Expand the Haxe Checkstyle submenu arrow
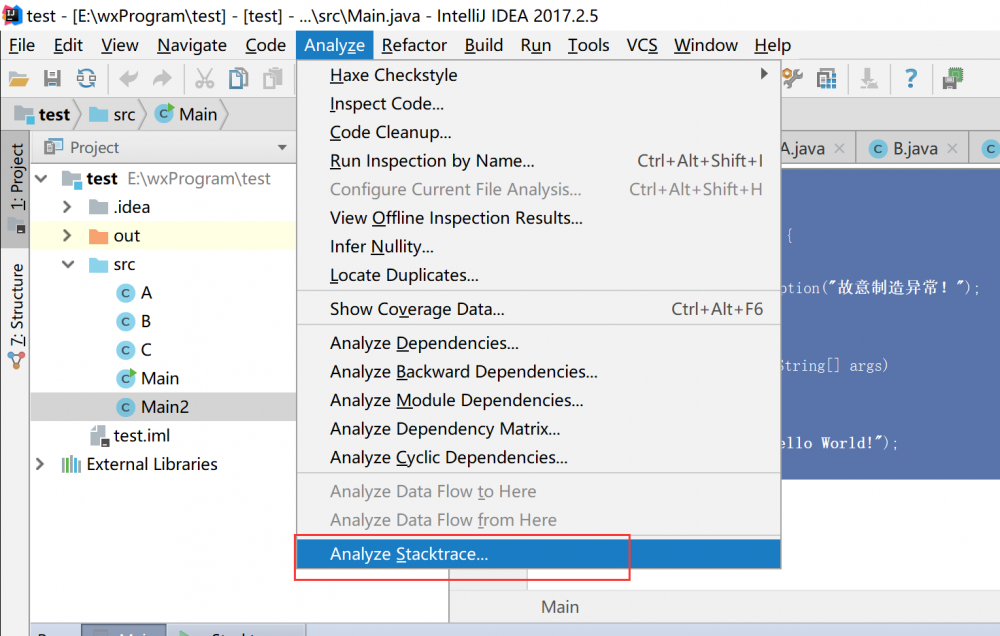The image size is (1000, 636). (x=764, y=74)
